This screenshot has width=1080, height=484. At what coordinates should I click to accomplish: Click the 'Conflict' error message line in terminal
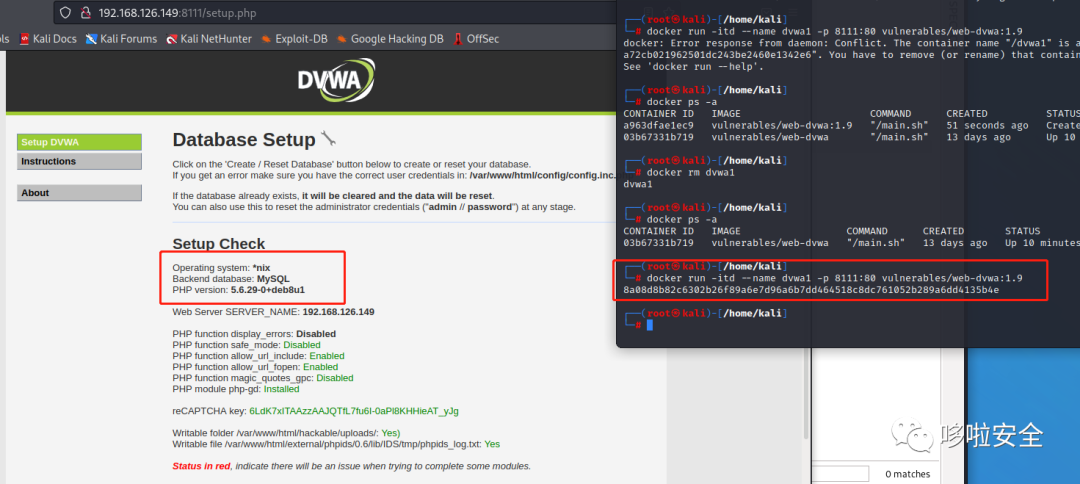click(x=851, y=43)
